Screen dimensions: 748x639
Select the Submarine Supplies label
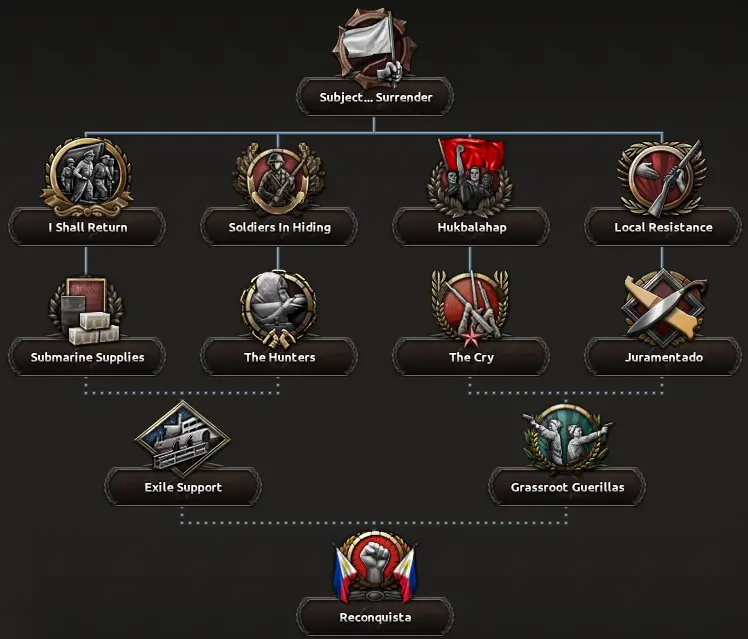point(87,357)
